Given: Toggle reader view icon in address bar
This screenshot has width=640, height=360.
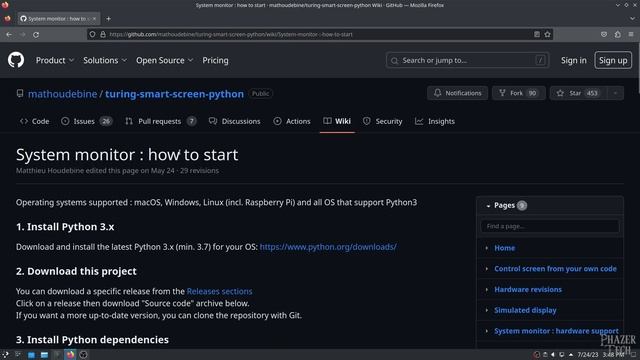Looking at the screenshot, I should [x=537, y=35].
